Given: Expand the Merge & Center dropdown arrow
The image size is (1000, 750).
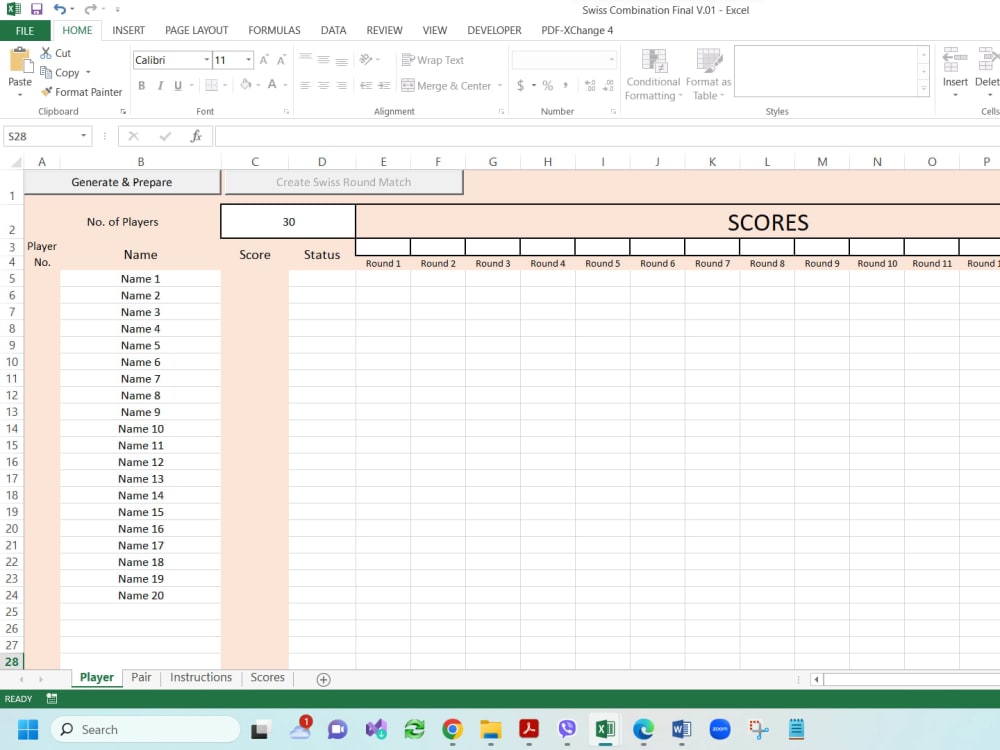Looking at the screenshot, I should (x=500, y=86).
